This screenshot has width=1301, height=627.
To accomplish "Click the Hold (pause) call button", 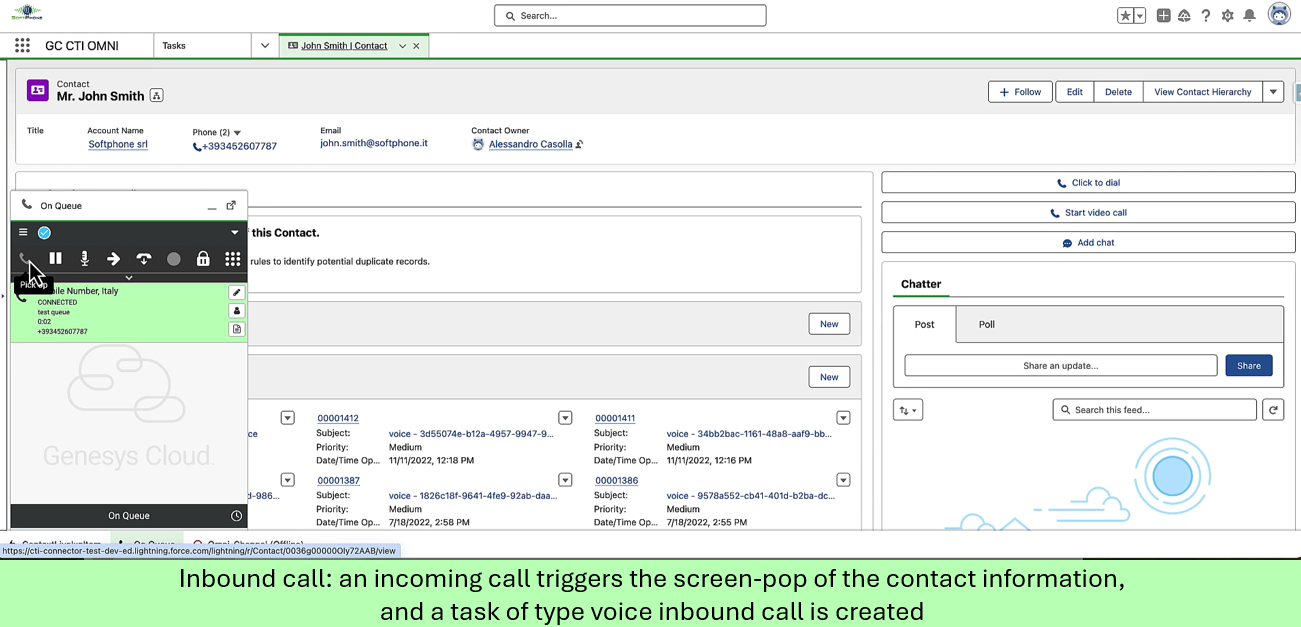I will pos(56,259).
